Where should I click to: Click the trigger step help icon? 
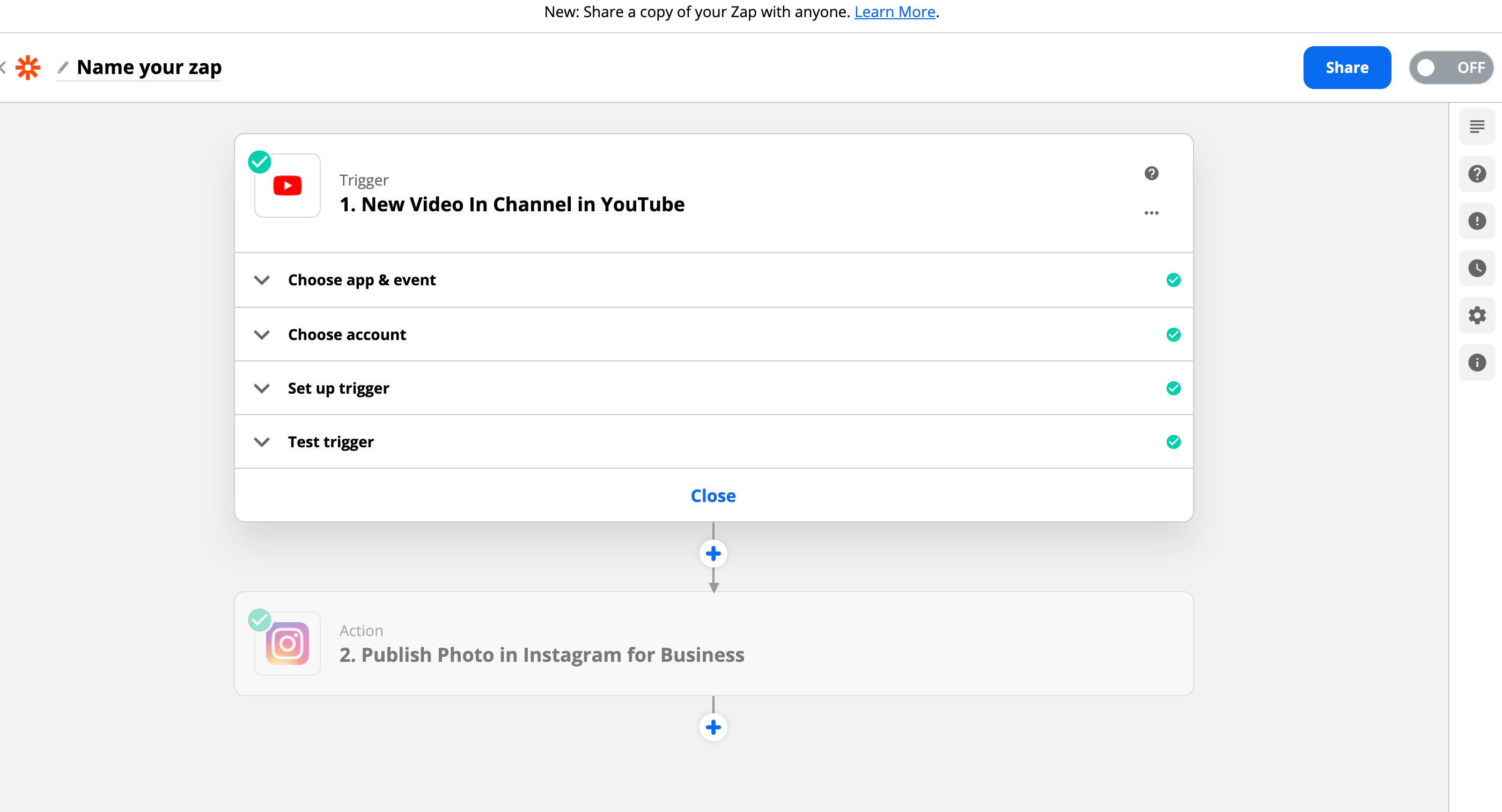[1151, 173]
